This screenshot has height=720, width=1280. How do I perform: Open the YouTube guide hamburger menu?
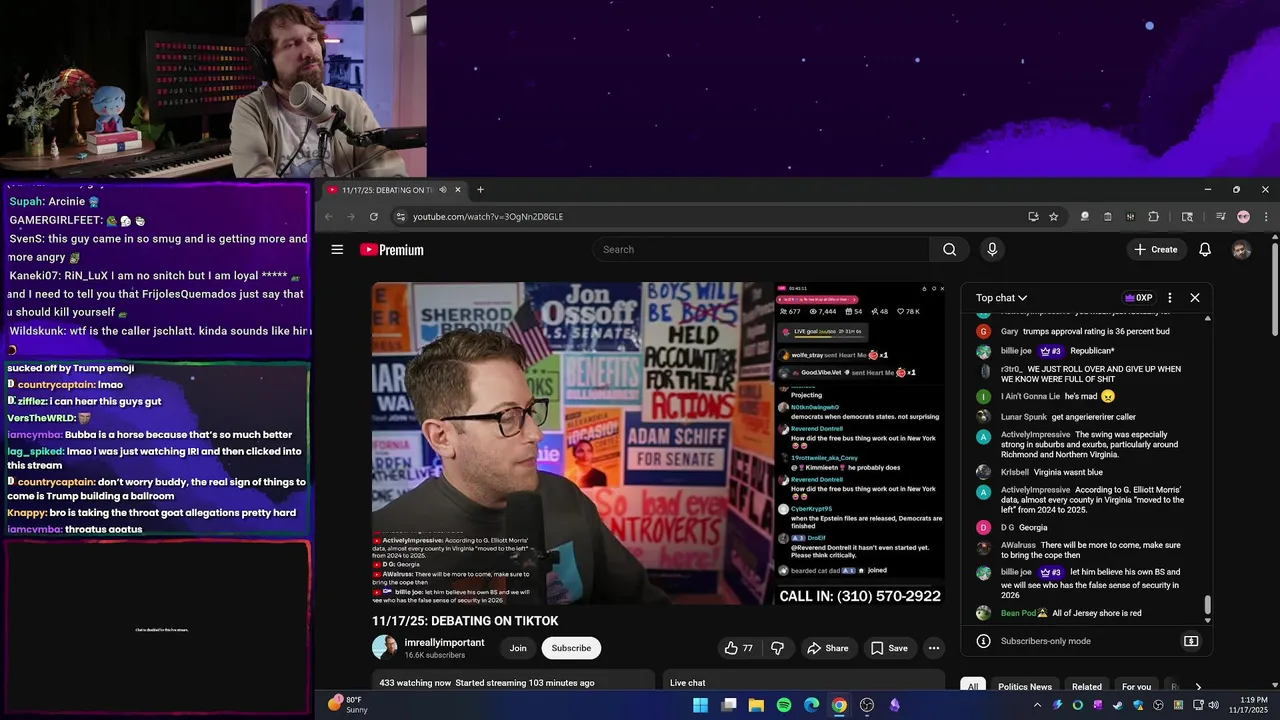point(337,250)
